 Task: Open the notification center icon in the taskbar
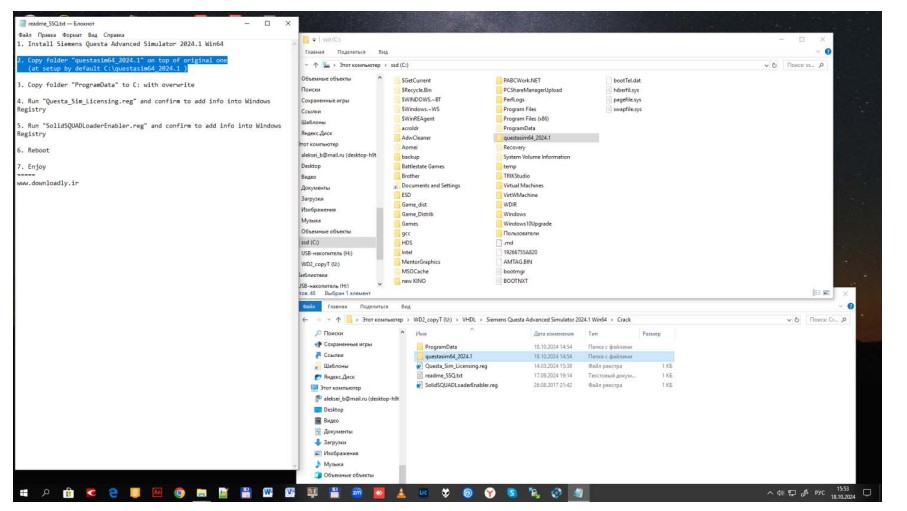click(867, 493)
